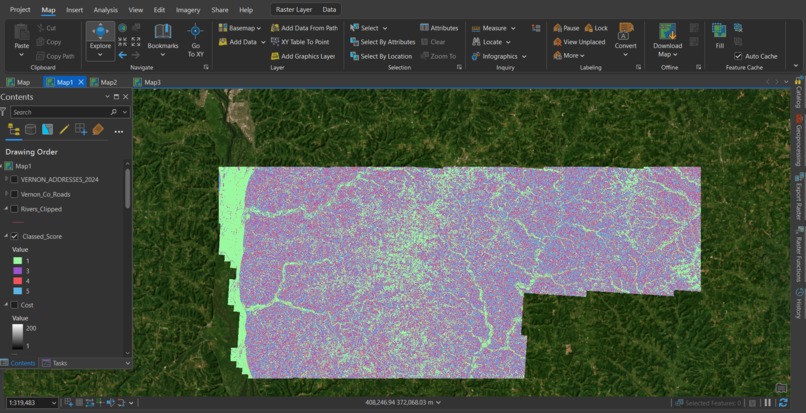Collapse the Classed_Score layer legend
806x413 pixels.
pos(6,237)
